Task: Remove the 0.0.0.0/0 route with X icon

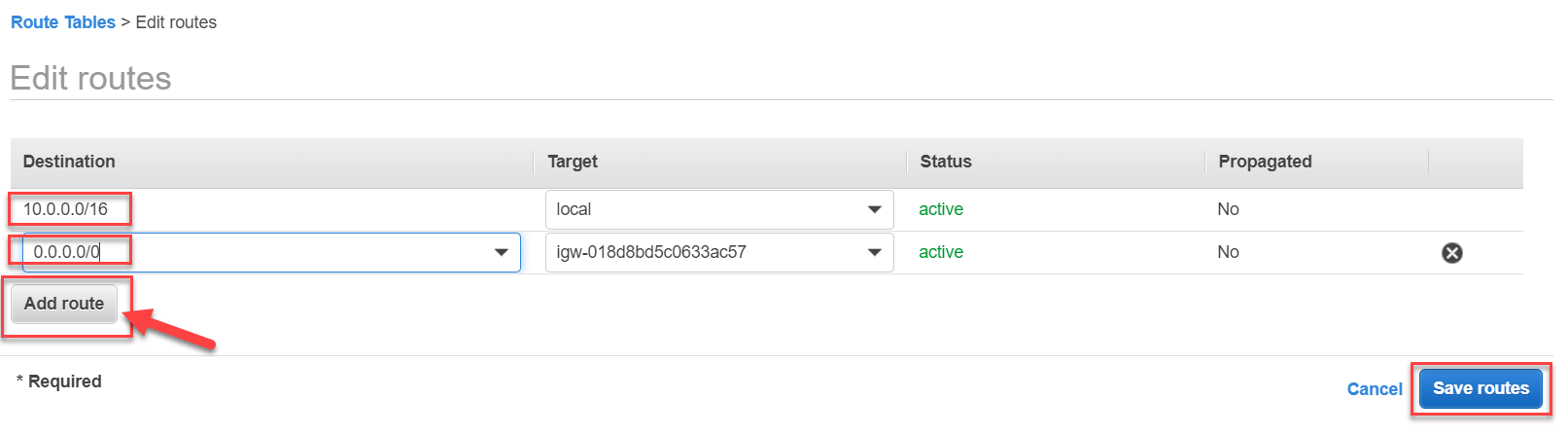Action: (1451, 253)
